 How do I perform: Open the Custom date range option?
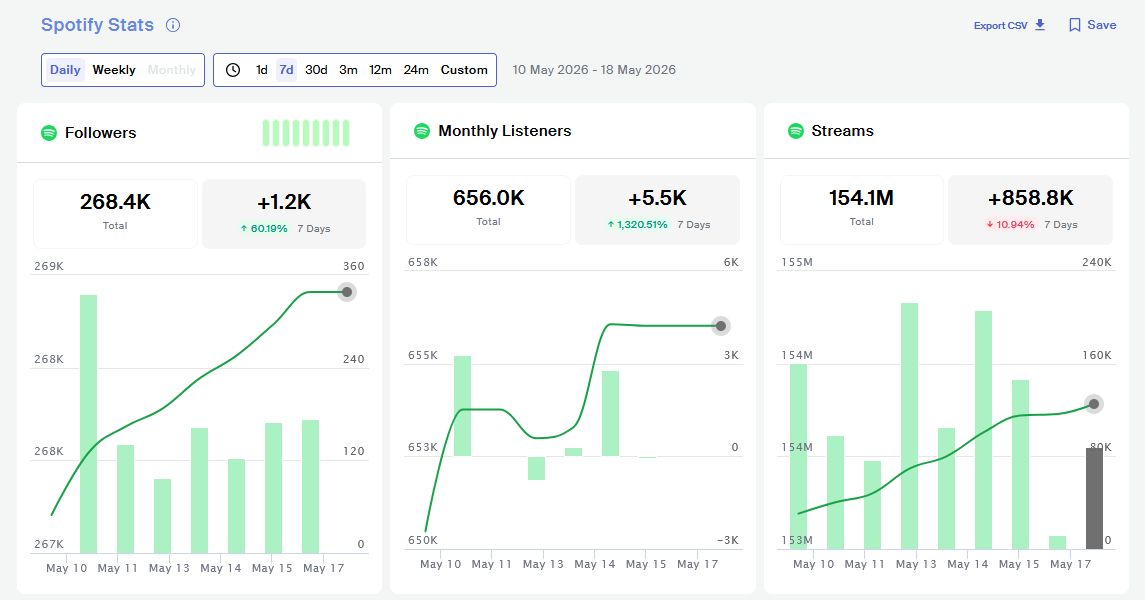[x=464, y=70]
